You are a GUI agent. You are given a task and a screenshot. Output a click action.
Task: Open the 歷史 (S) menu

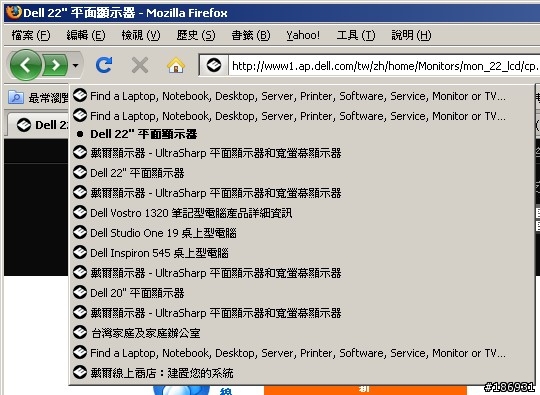[x=196, y=35]
